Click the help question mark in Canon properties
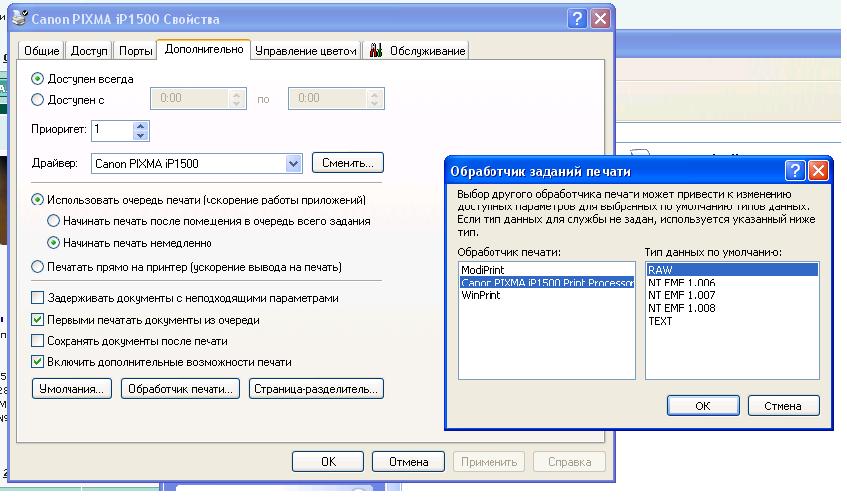Screen dimensions: 847x497 pyautogui.click(x=577, y=19)
